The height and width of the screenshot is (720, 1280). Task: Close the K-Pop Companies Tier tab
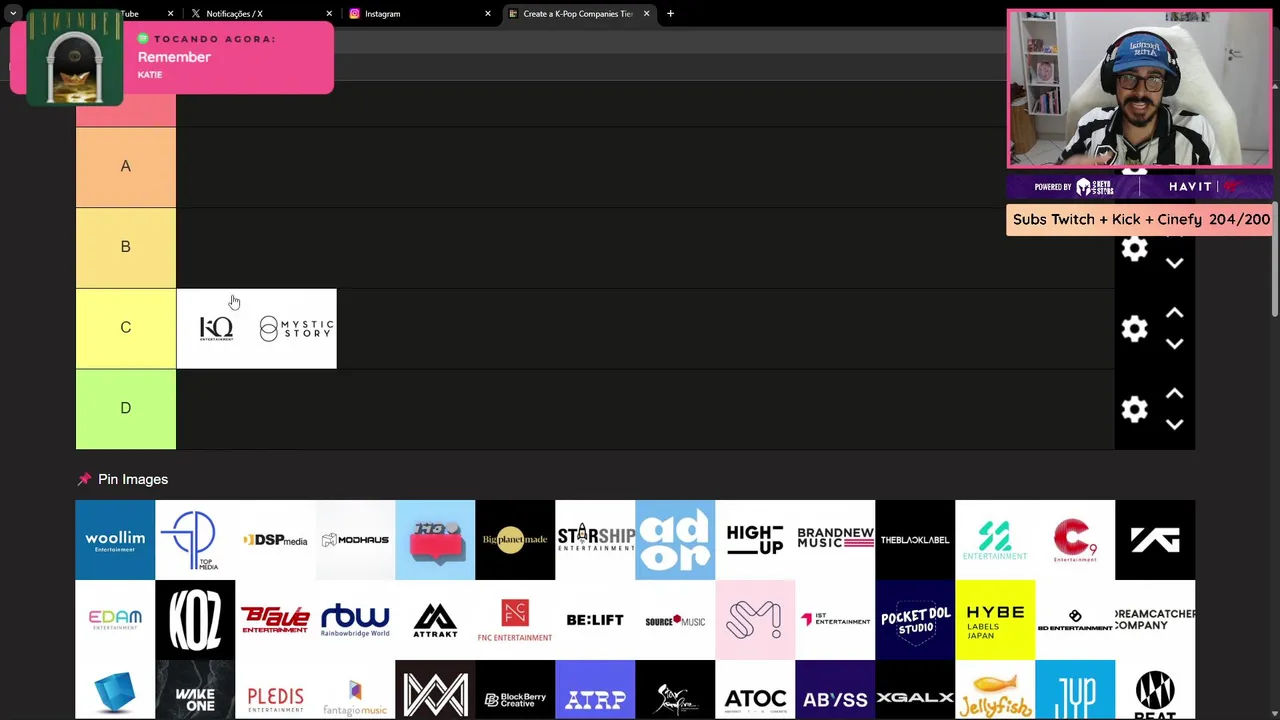click(x=646, y=14)
